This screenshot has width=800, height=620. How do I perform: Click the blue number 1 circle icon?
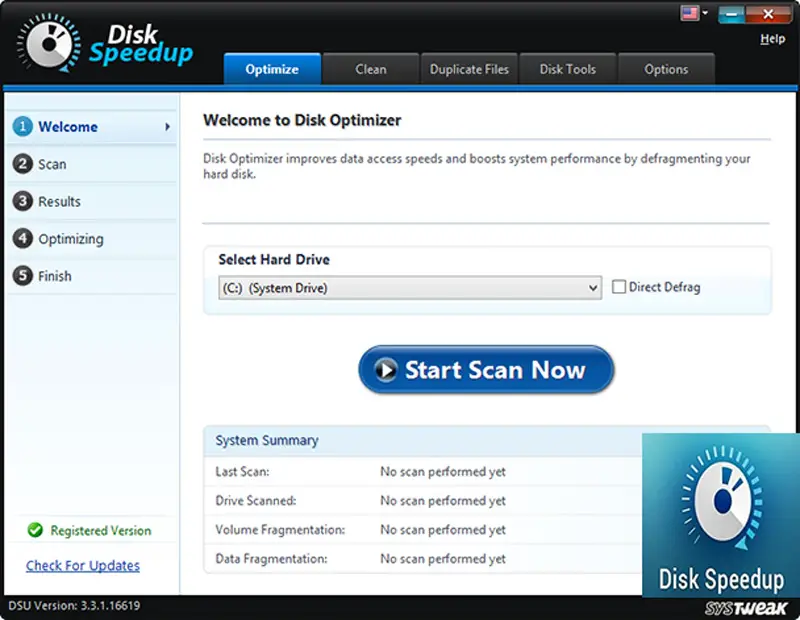22,126
